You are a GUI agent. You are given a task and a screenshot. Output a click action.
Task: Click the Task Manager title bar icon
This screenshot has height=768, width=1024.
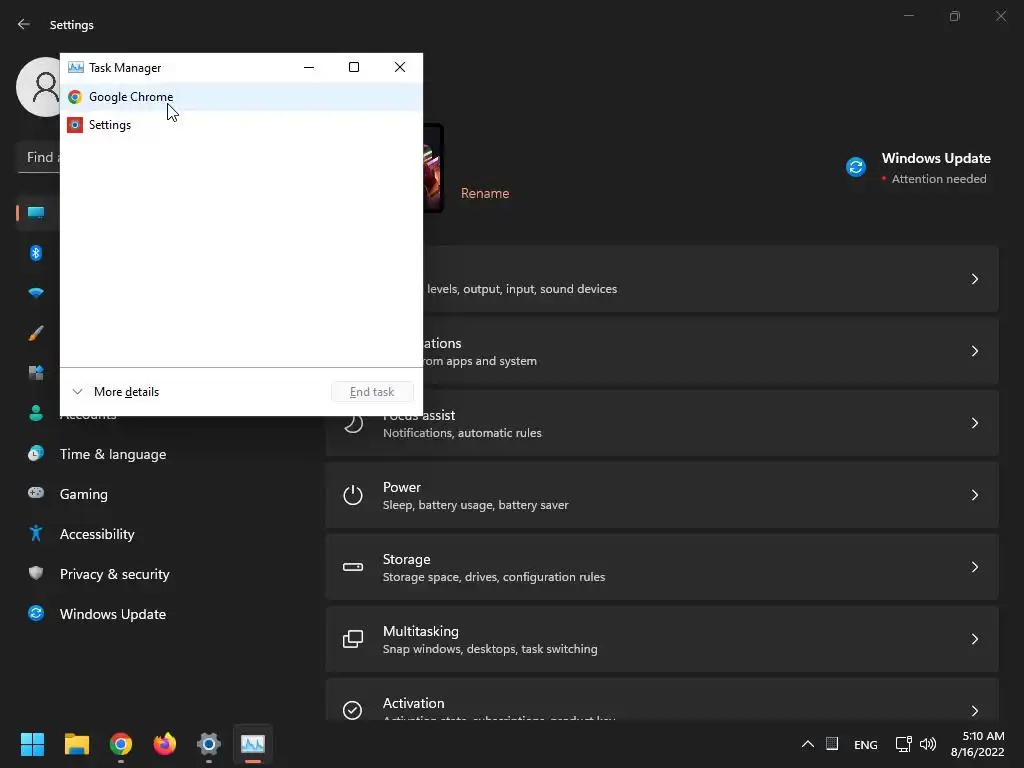point(76,67)
